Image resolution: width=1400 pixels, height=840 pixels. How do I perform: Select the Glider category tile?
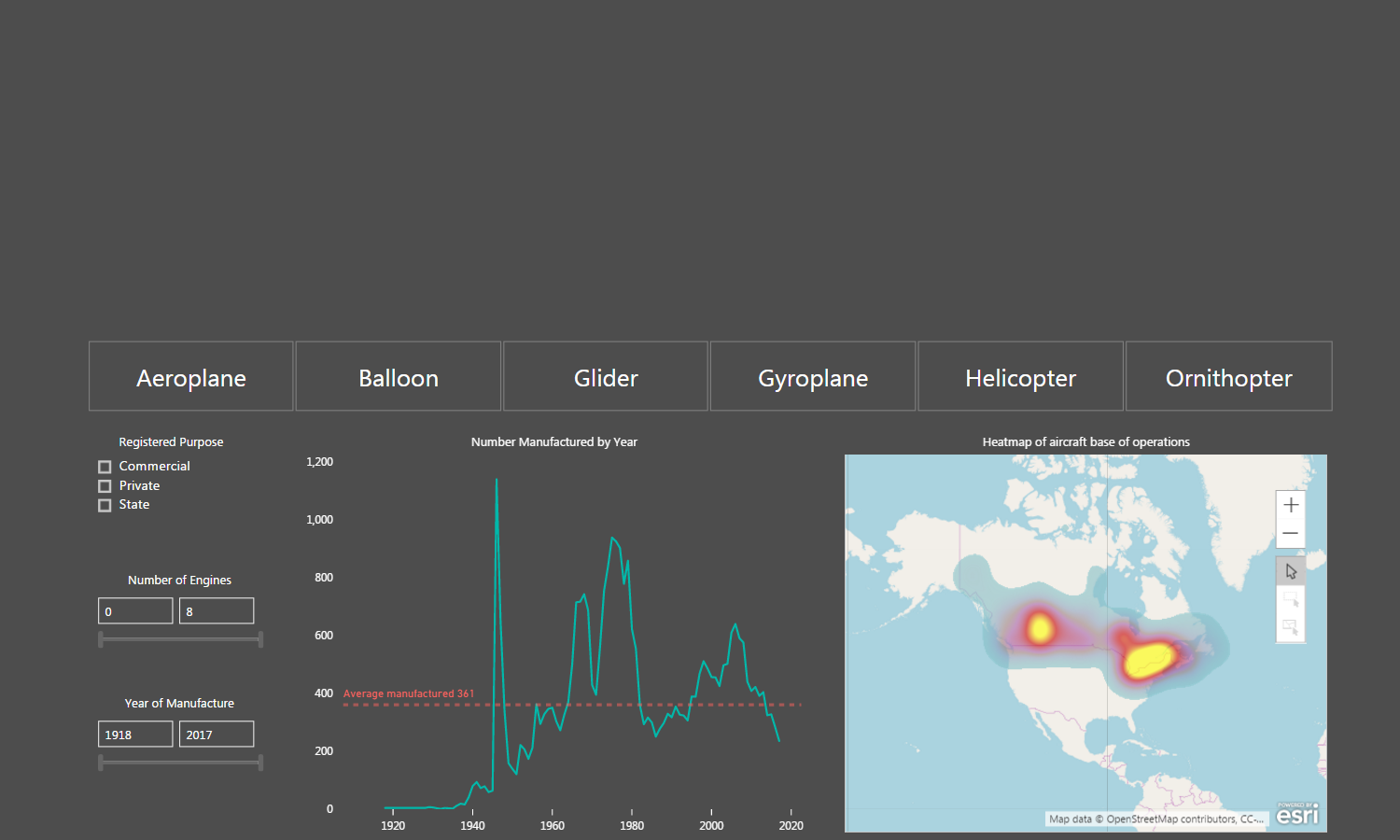606,376
